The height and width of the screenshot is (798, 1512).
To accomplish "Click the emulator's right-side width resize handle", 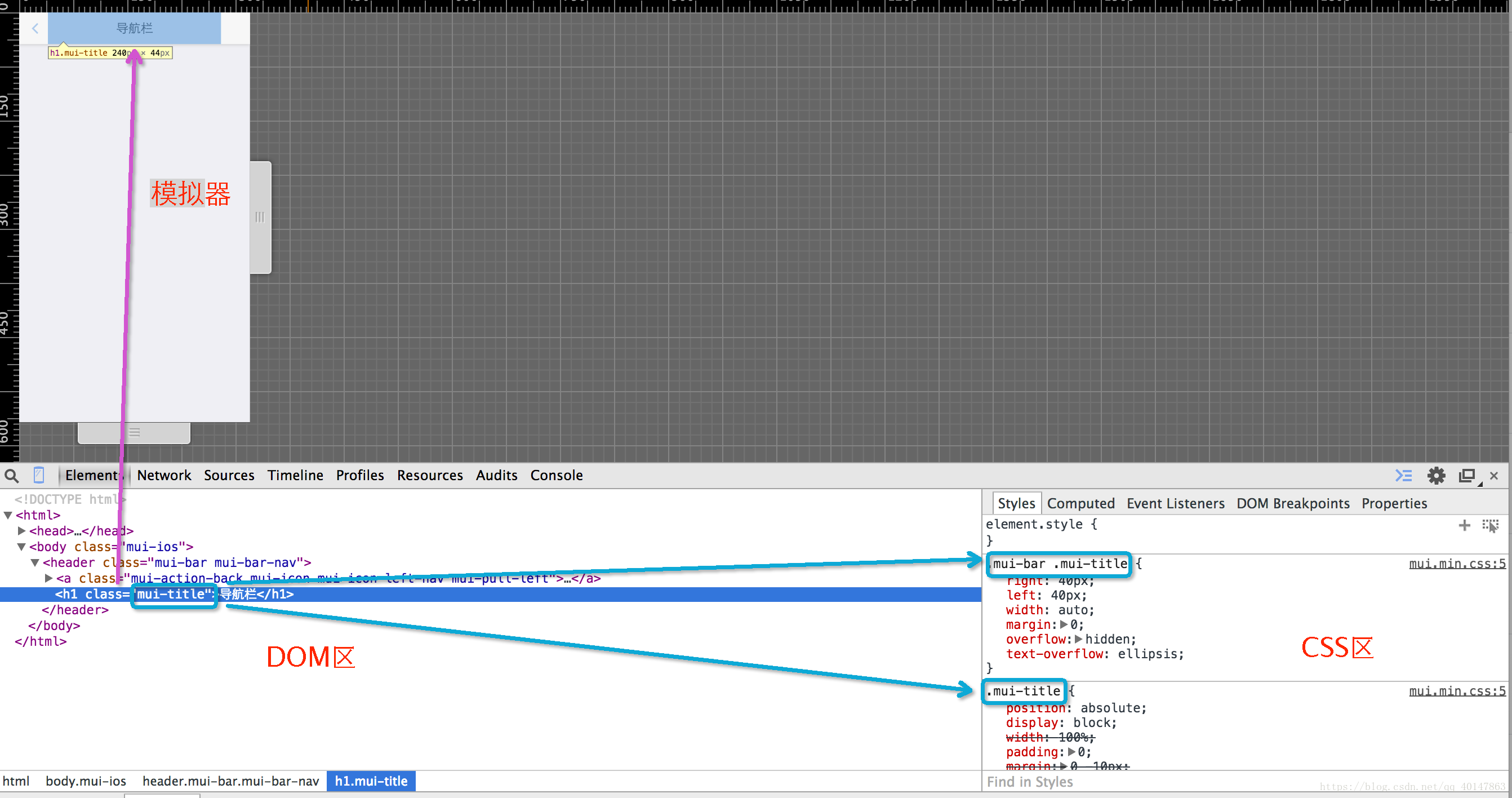I will (260, 218).
